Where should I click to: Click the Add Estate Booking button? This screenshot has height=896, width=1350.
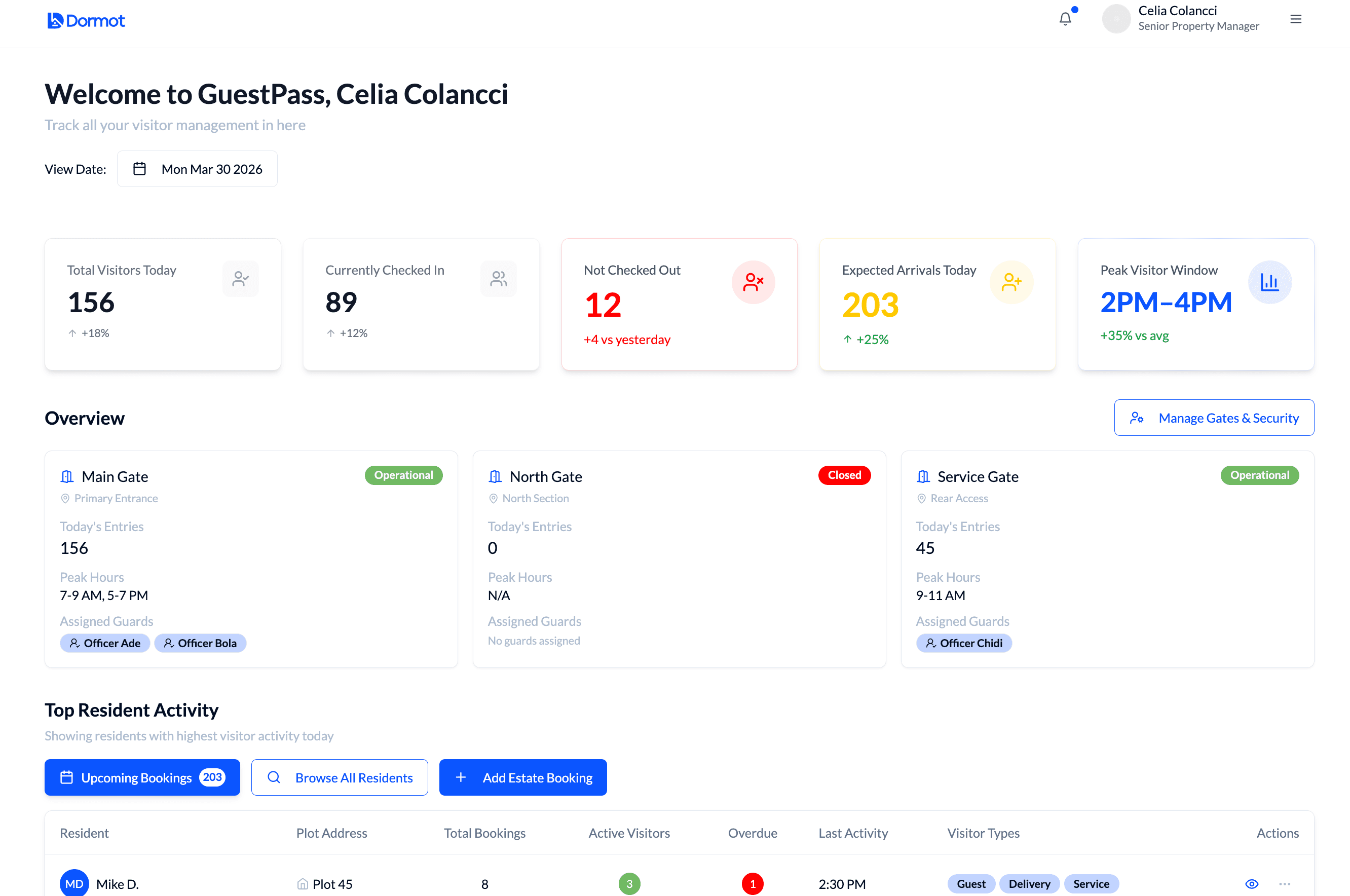coord(522,777)
